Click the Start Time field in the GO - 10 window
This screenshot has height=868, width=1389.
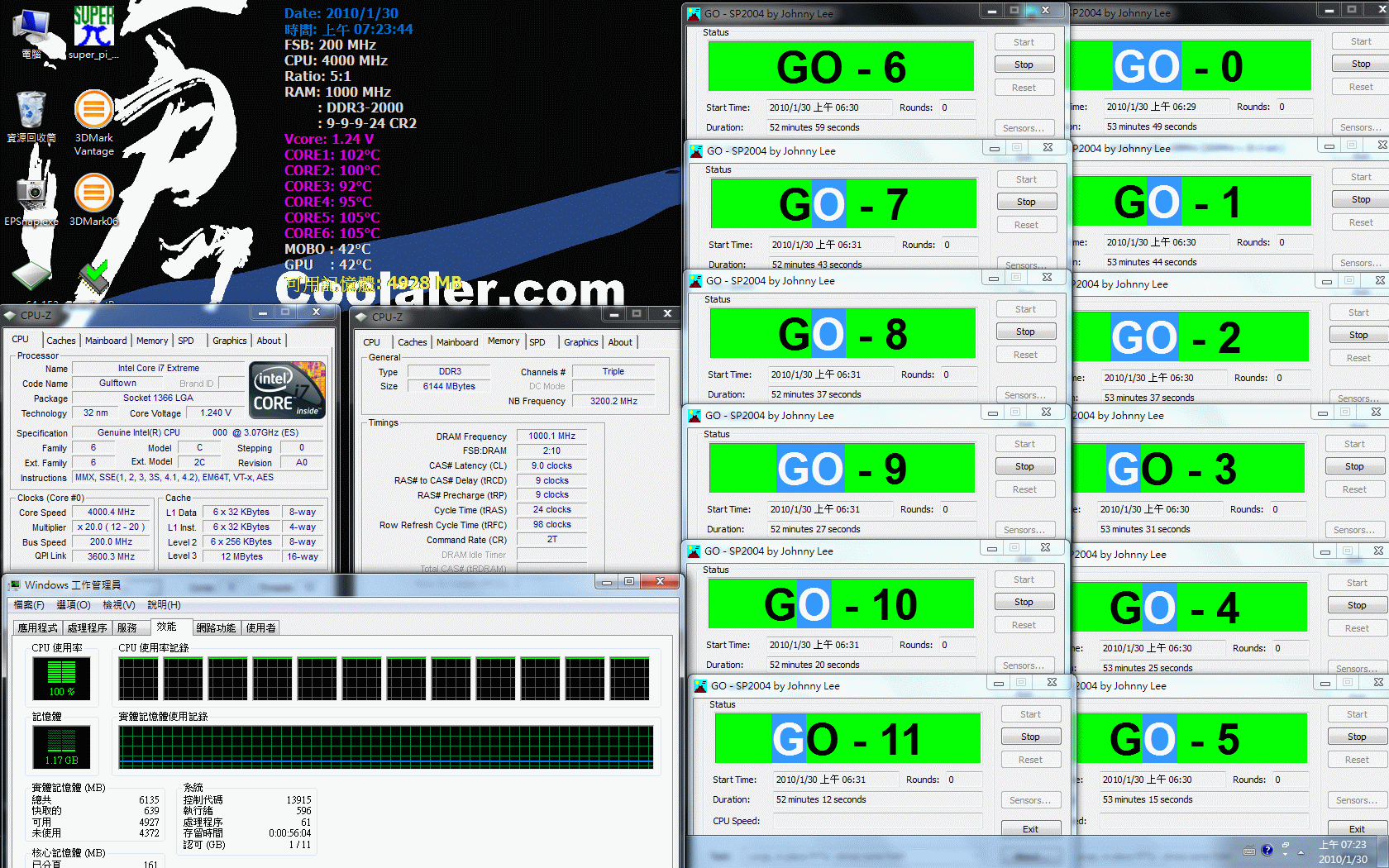pos(829,645)
